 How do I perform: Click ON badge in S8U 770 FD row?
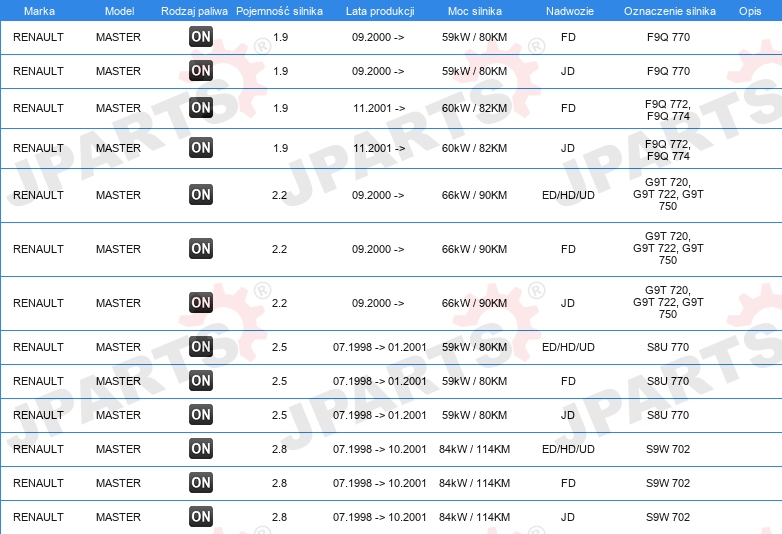click(201, 381)
